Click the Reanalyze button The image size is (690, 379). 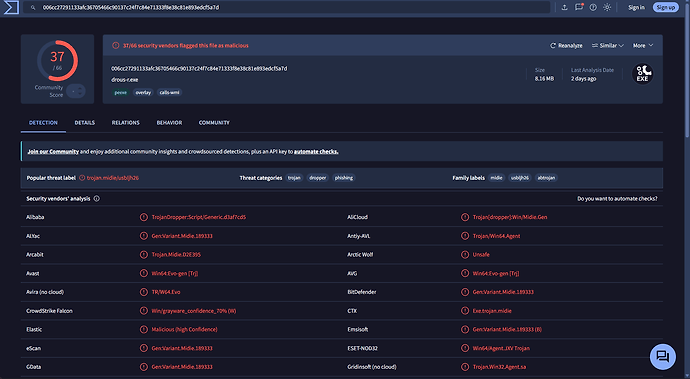click(x=566, y=45)
